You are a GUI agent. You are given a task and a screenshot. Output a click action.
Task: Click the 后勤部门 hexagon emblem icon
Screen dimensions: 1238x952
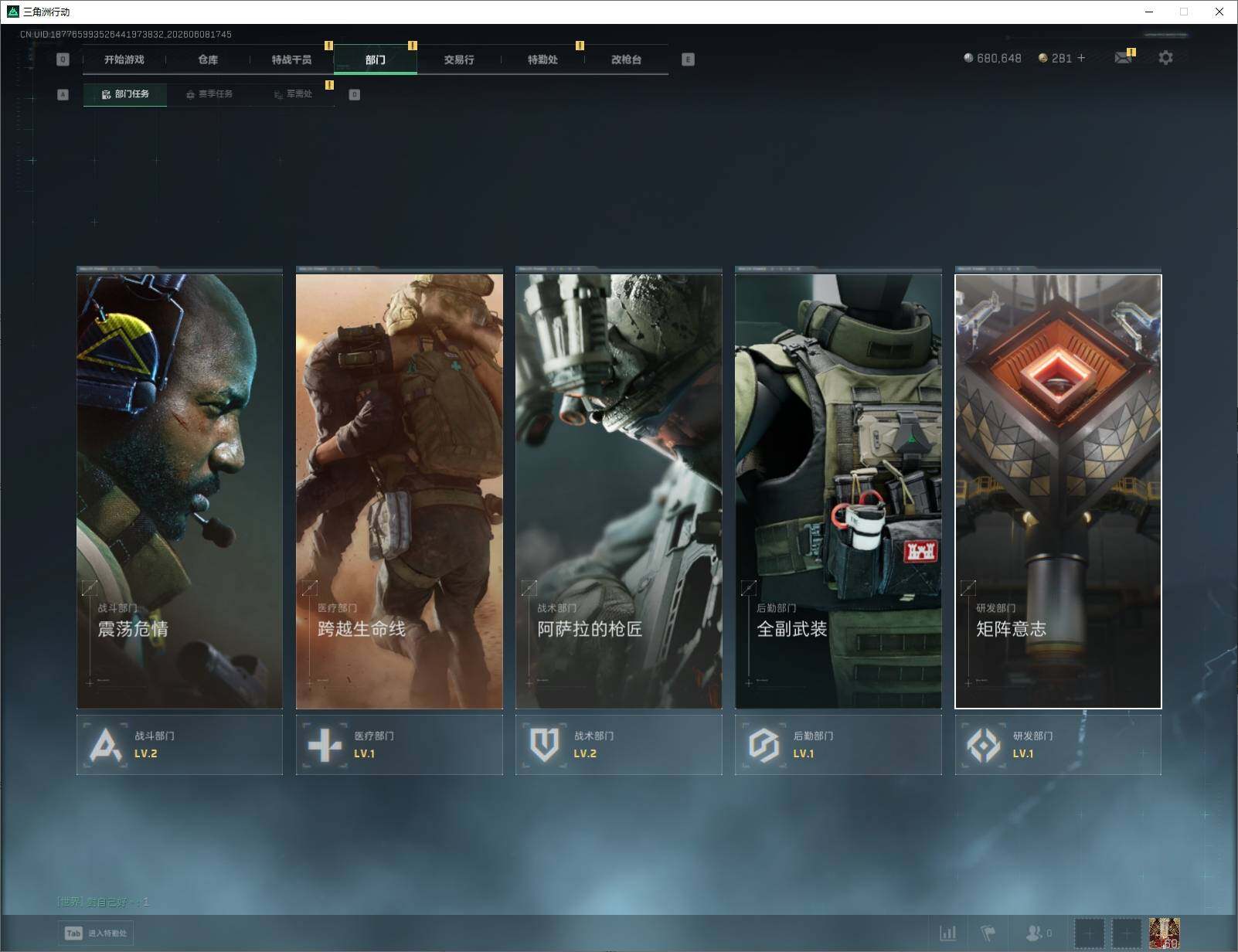(764, 746)
